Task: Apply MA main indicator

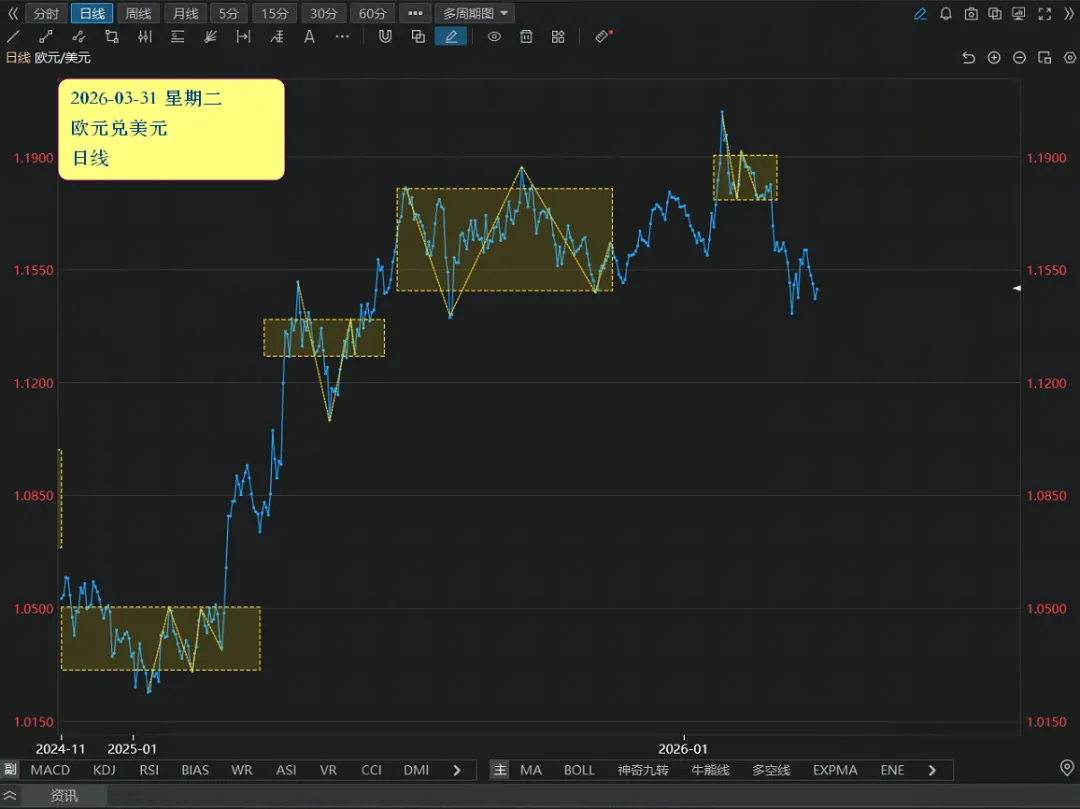Action: pos(530,770)
